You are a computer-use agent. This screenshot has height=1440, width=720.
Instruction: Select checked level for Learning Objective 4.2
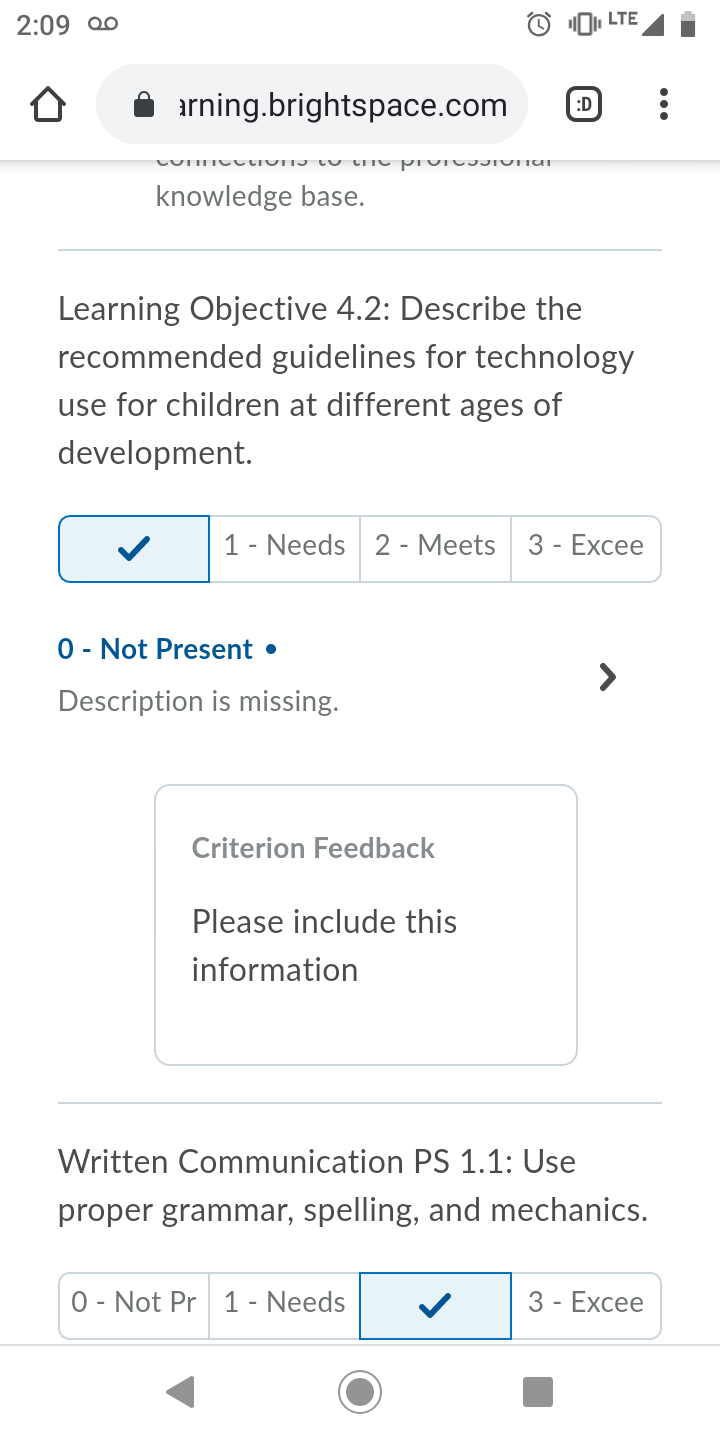(x=134, y=549)
